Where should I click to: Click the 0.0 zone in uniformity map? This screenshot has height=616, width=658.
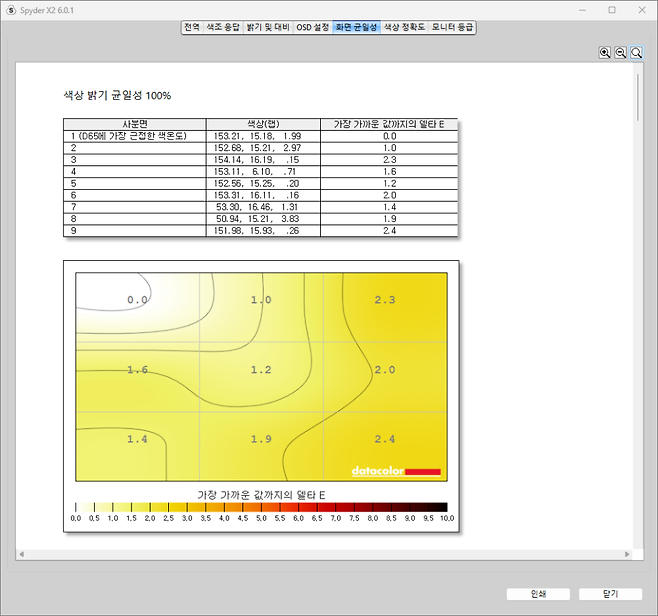tap(138, 299)
